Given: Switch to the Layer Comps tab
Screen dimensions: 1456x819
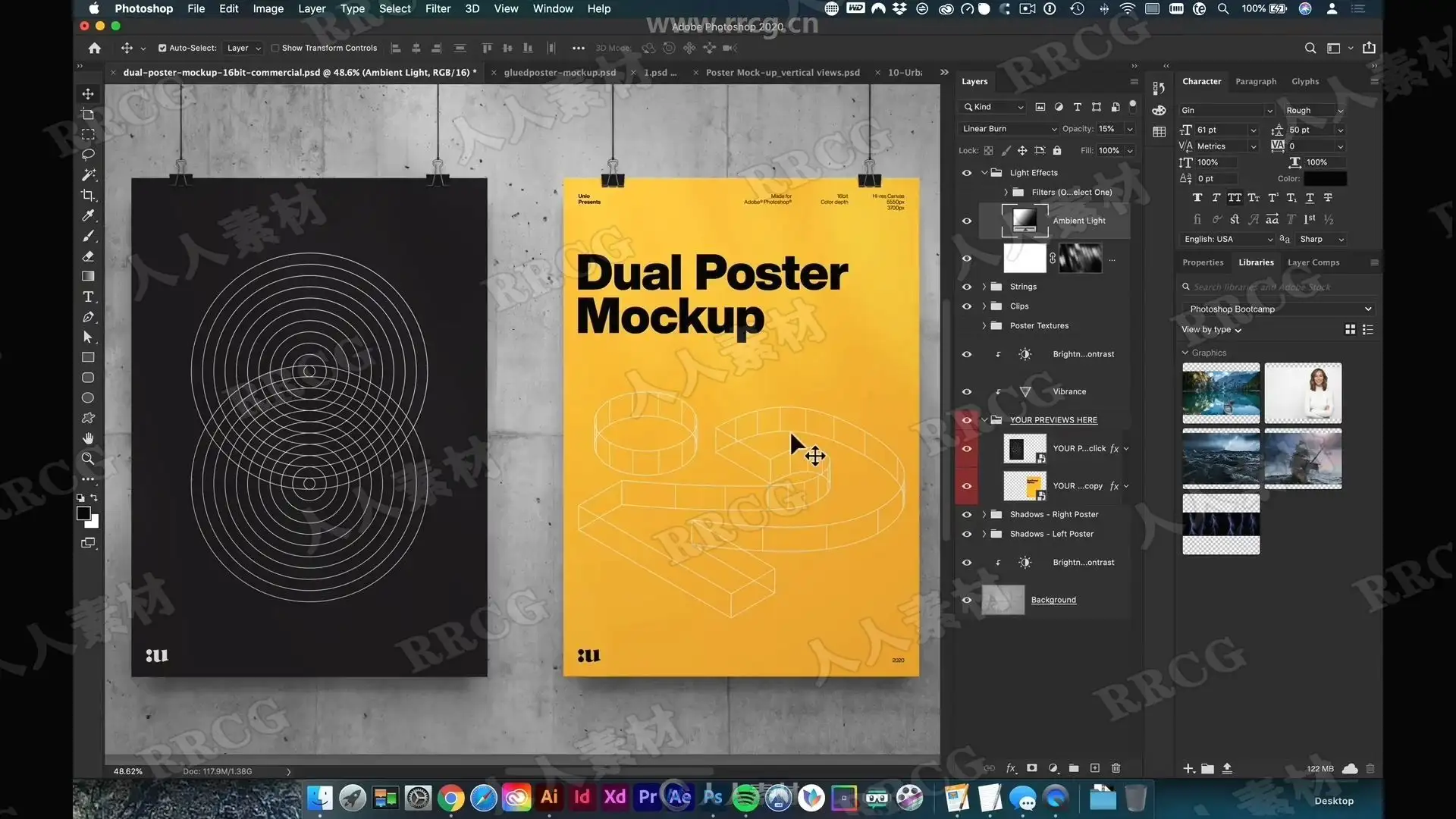Looking at the screenshot, I should click(x=1313, y=262).
